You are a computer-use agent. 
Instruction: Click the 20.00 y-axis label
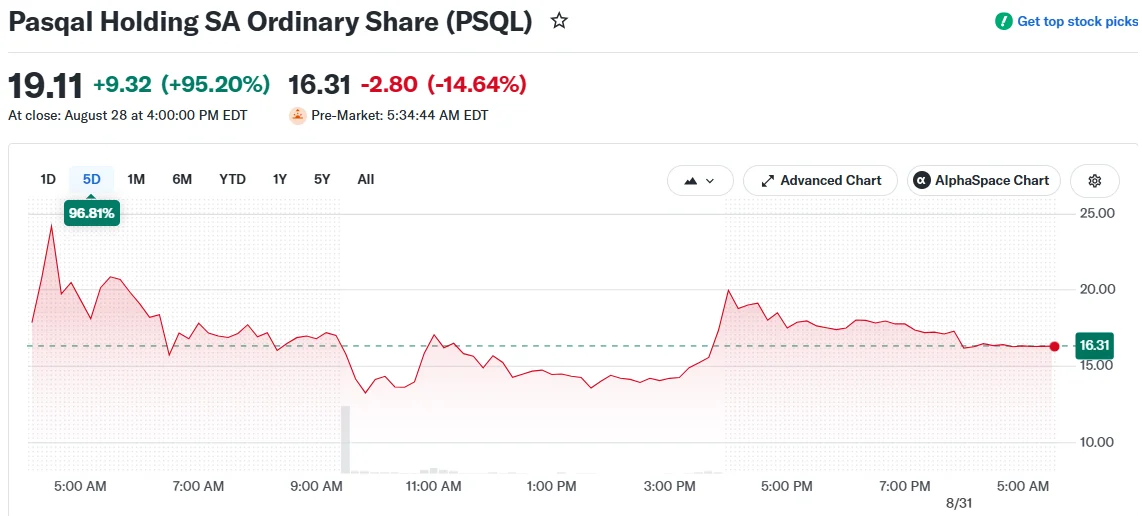point(1097,289)
